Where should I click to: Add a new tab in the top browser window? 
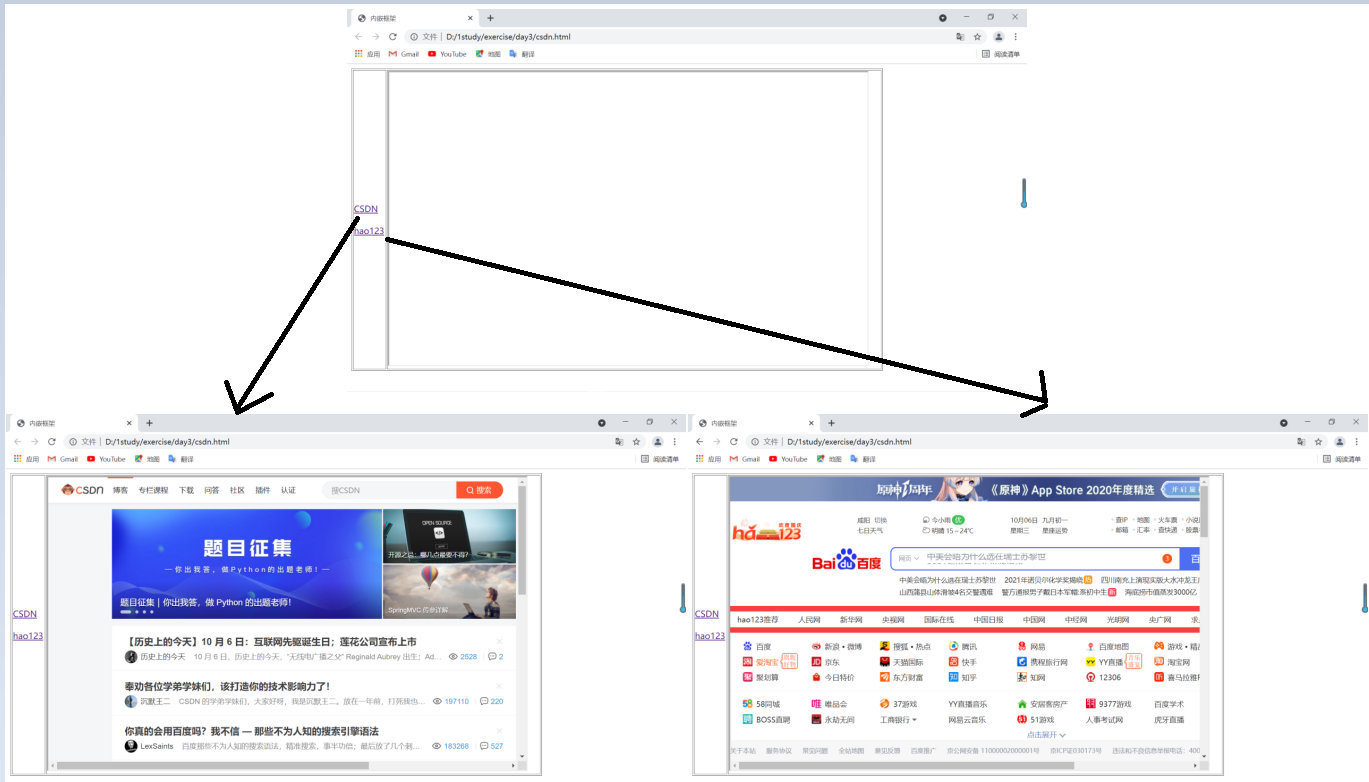(x=490, y=18)
